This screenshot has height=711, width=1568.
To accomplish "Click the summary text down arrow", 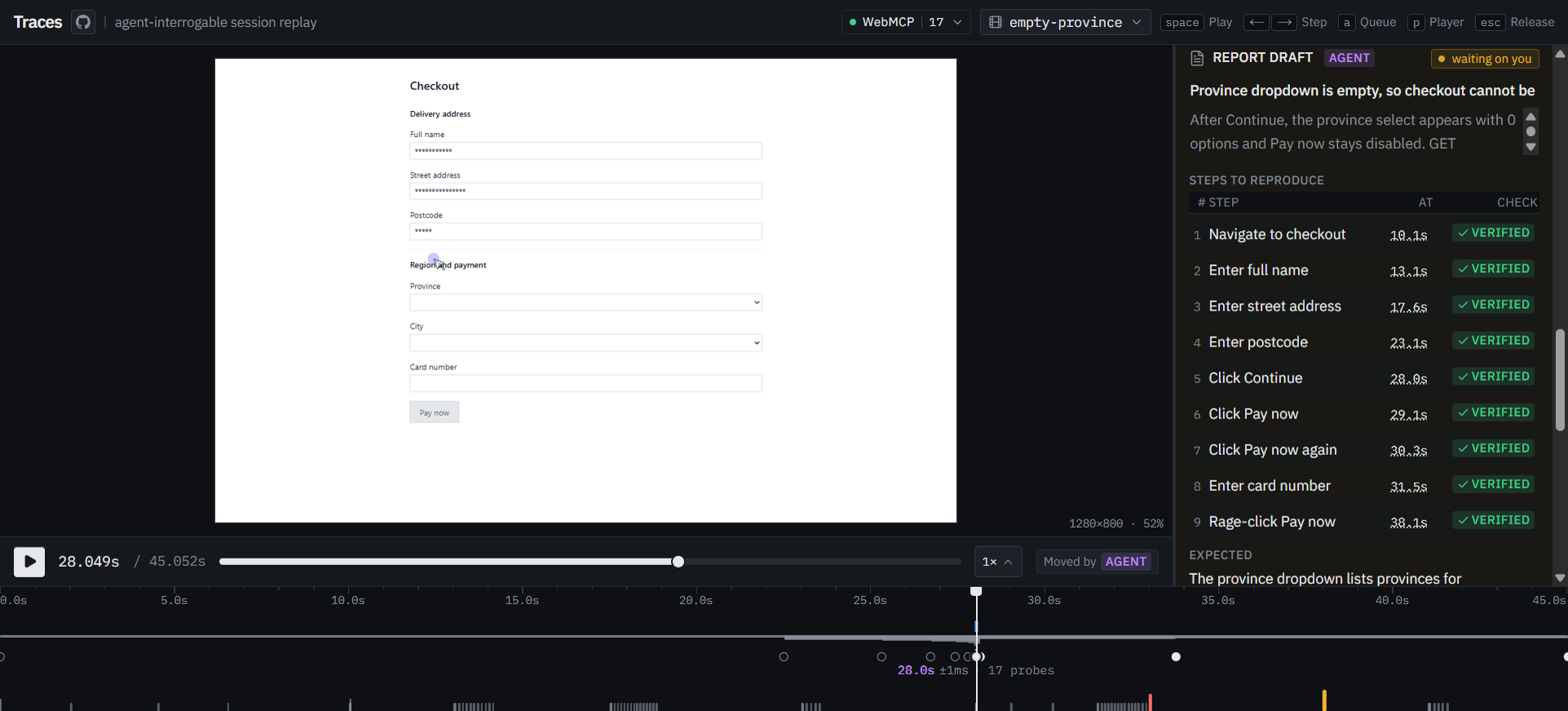I will (x=1530, y=147).
